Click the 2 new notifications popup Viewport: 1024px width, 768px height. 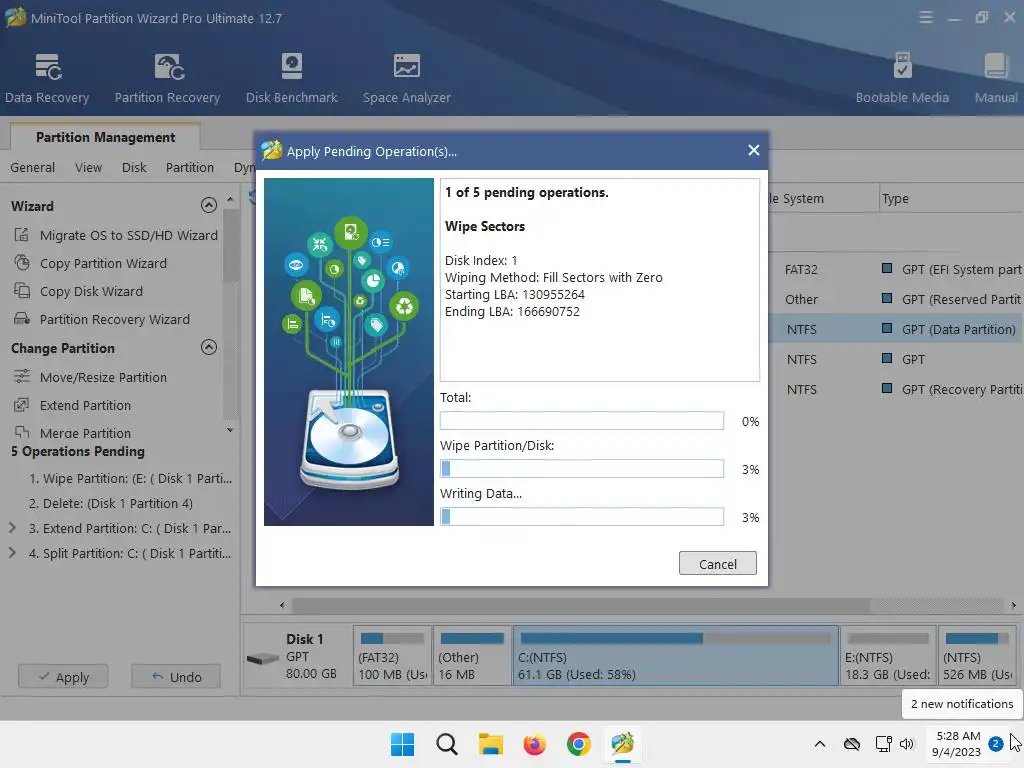(x=962, y=704)
